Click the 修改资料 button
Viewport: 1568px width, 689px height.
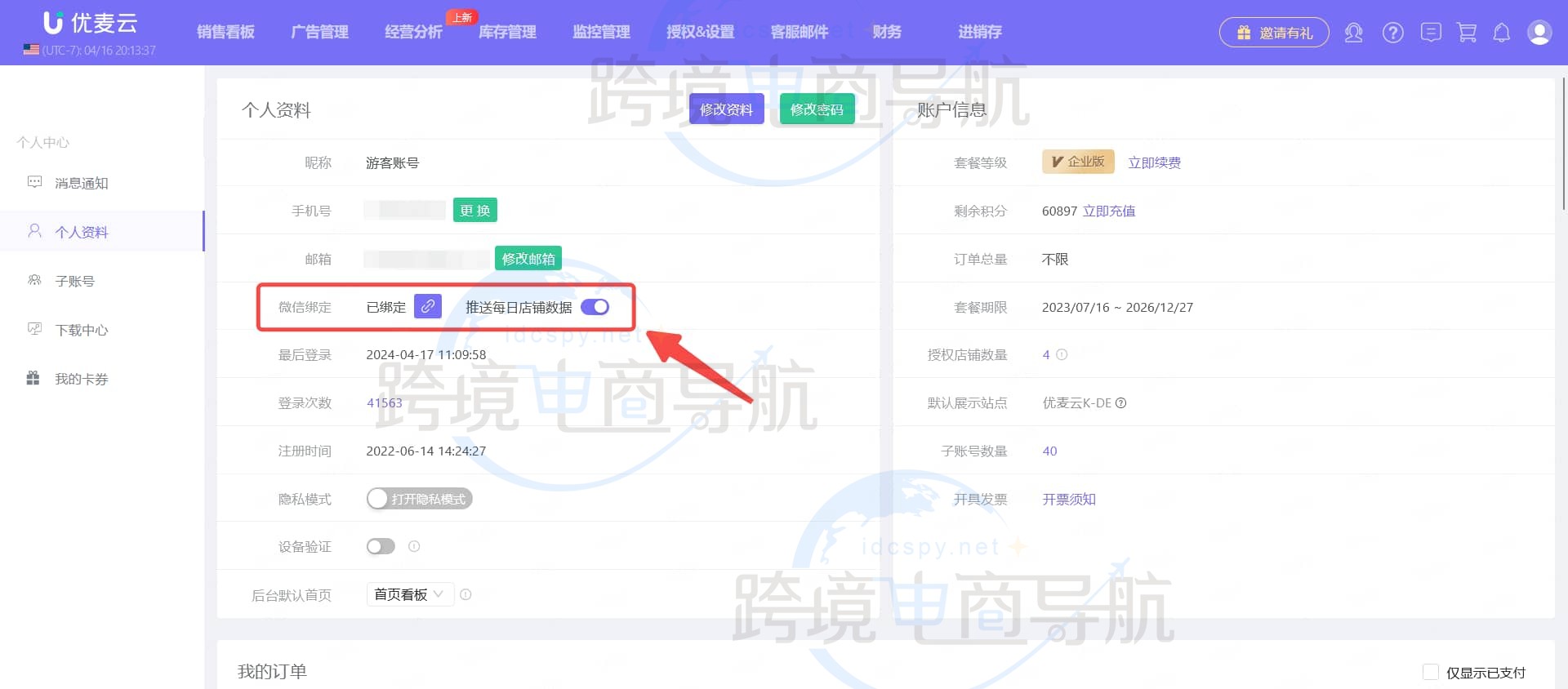click(x=726, y=109)
